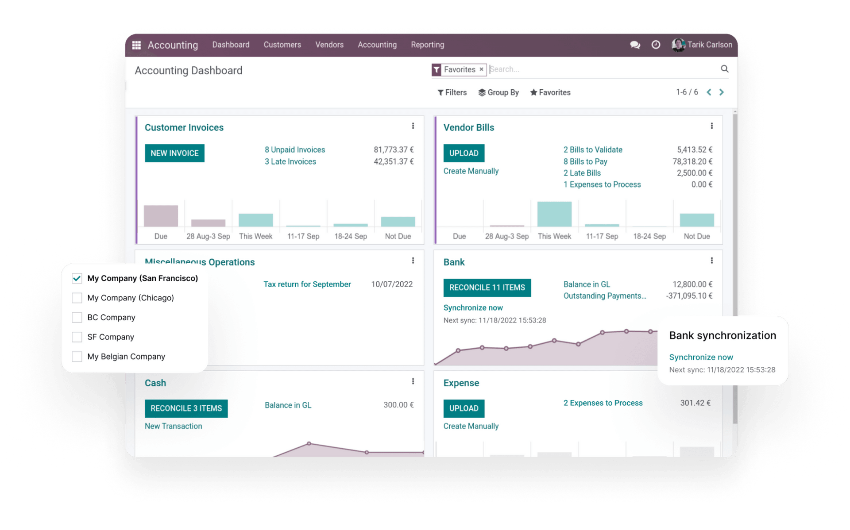Click UPLOAD in Vendor Bills card

coord(464,153)
